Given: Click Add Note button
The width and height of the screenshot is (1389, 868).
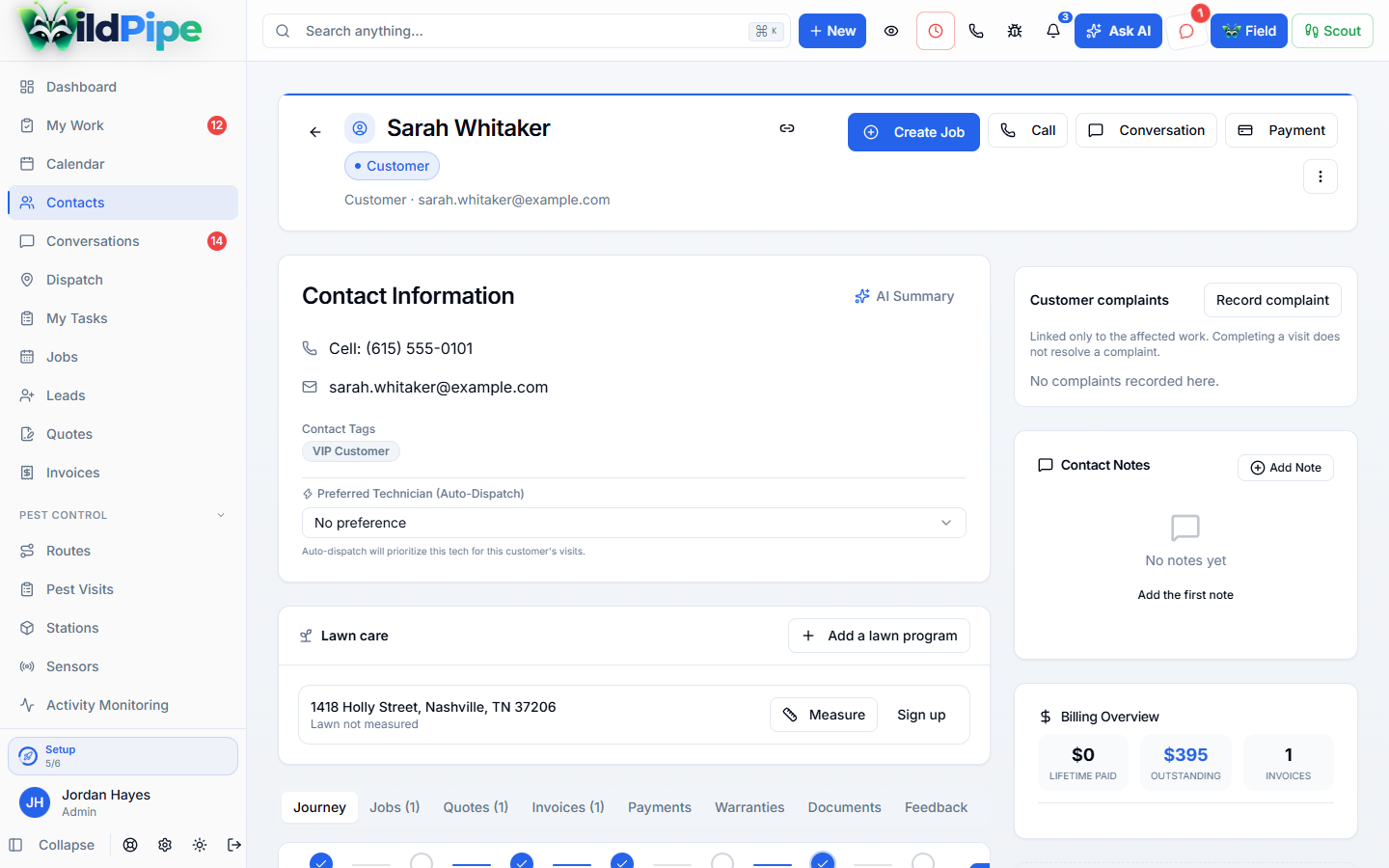Looking at the screenshot, I should click(x=1286, y=468).
